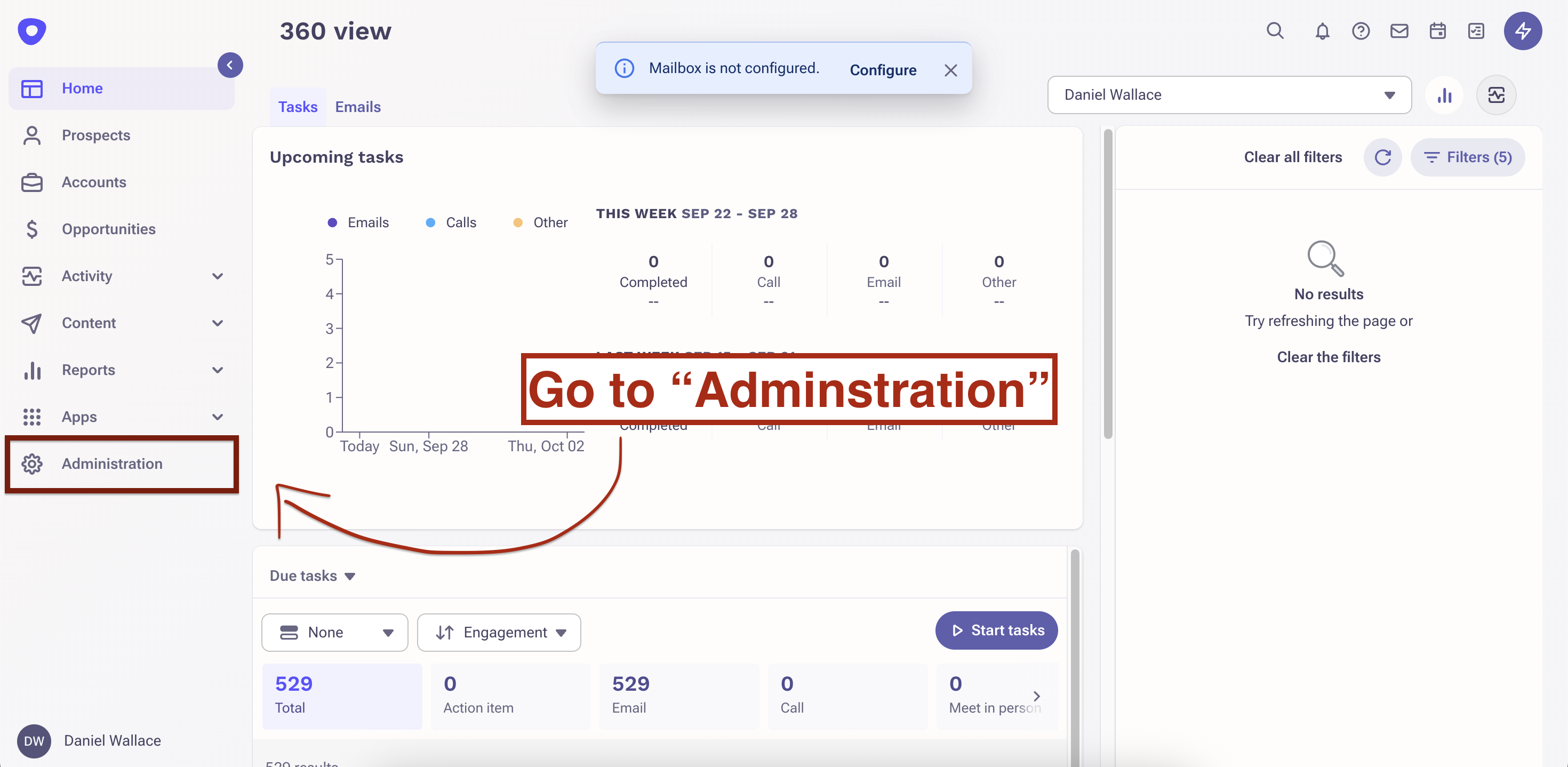Collapse the sidebar with the arrow button
This screenshot has height=767, width=1568.
[x=230, y=65]
